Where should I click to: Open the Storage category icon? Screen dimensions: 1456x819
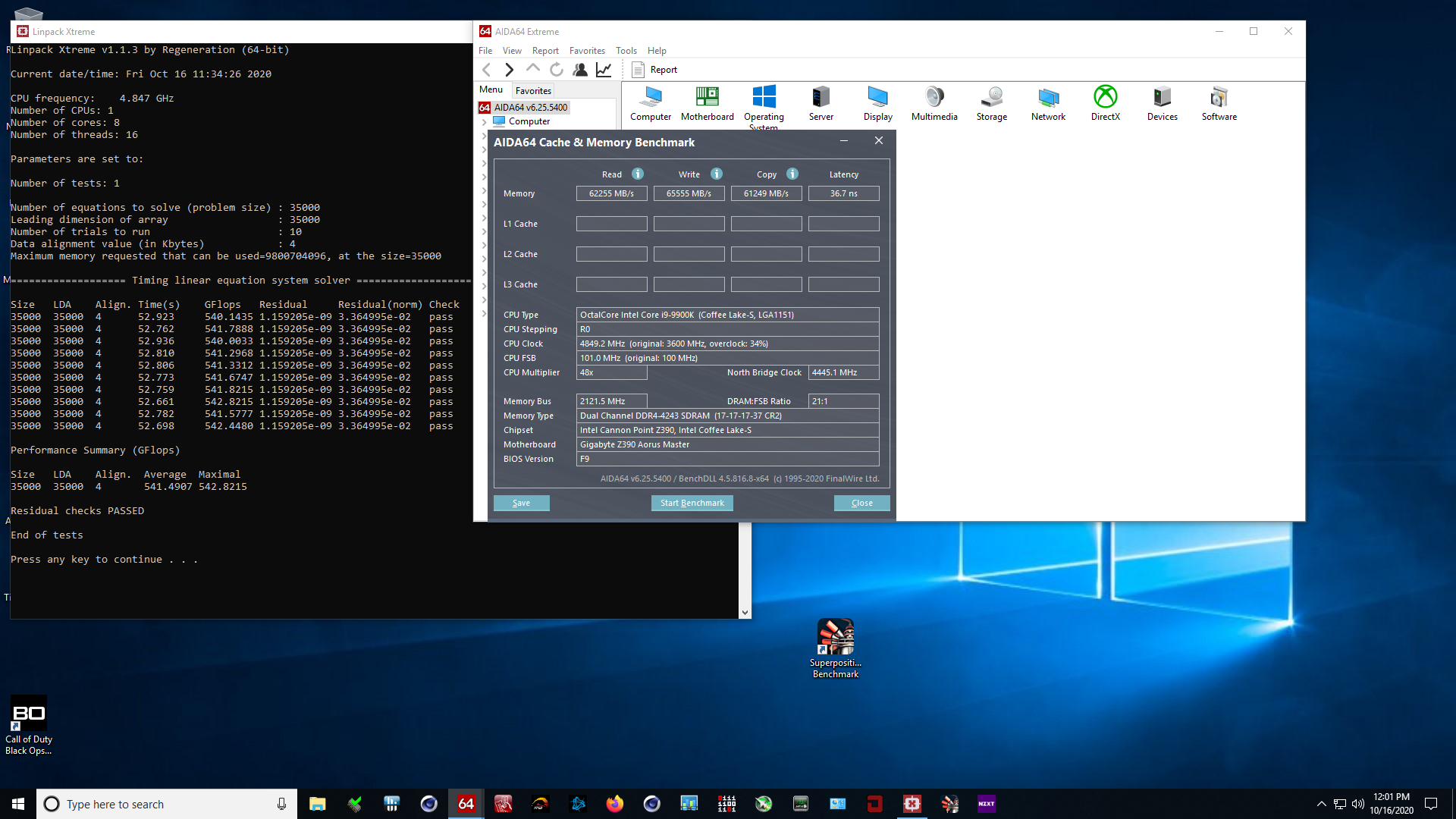(x=992, y=104)
